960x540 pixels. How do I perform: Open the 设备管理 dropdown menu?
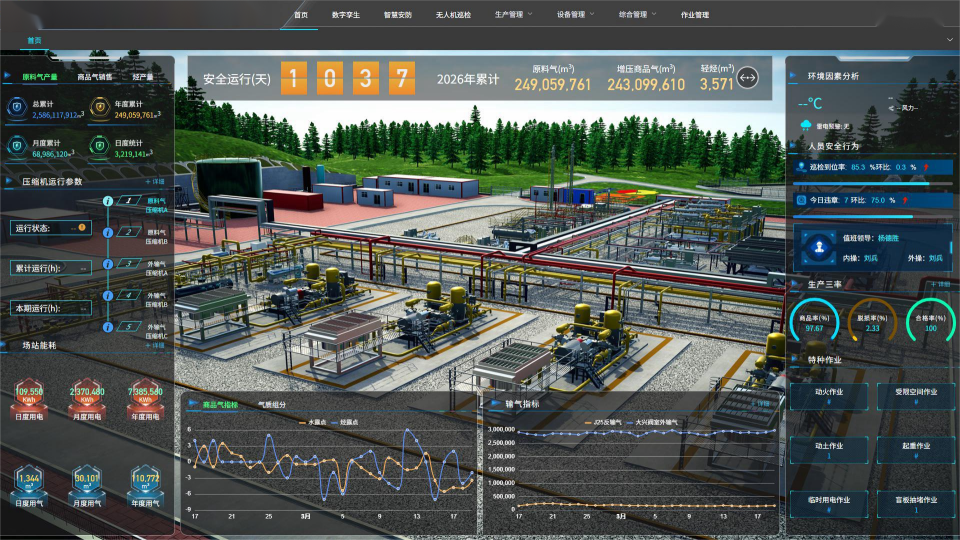575,15
